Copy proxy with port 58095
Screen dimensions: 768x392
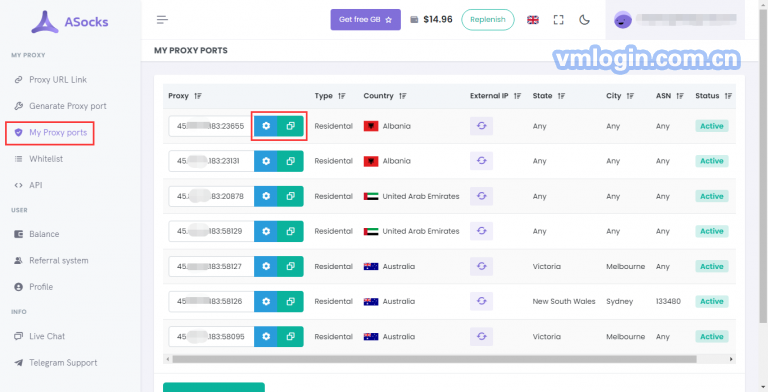click(x=290, y=337)
